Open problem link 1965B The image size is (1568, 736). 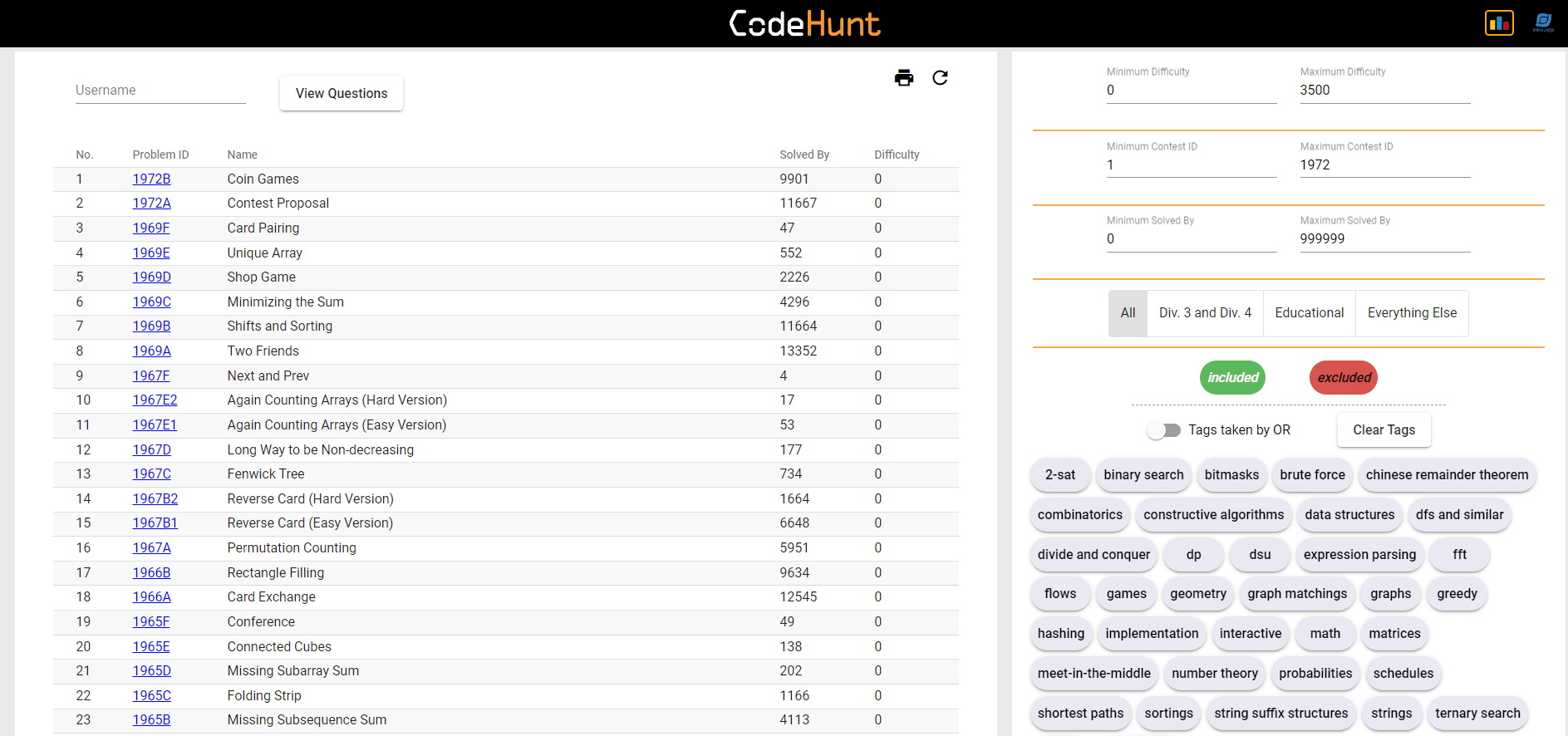click(151, 720)
